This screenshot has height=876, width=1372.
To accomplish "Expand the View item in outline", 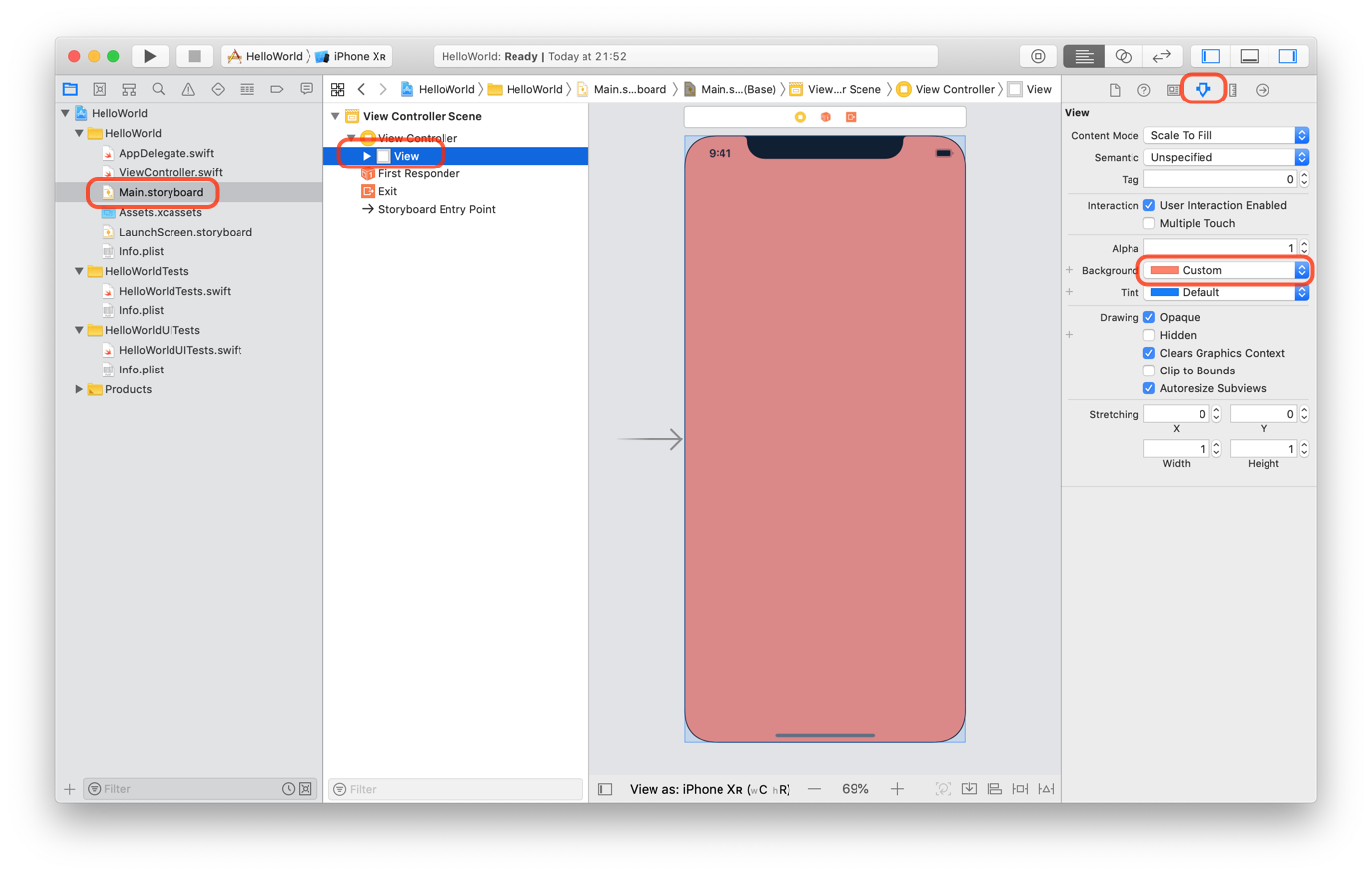I will (x=367, y=156).
